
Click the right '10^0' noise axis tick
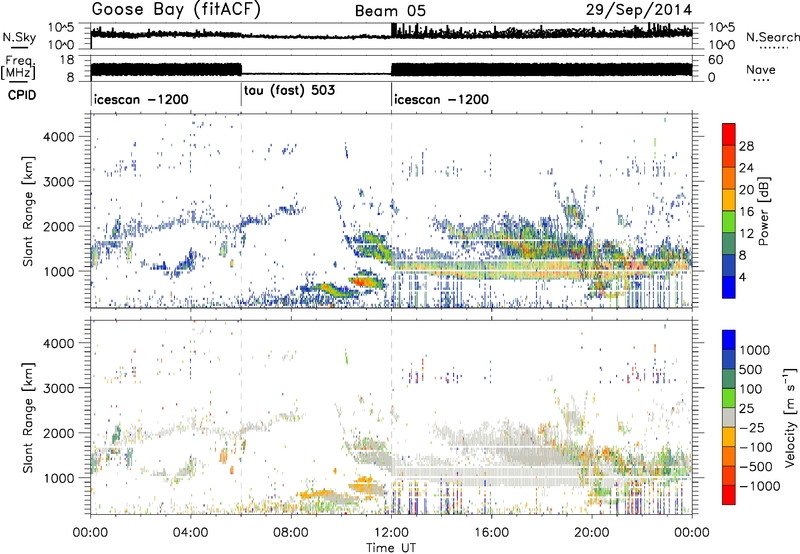point(722,45)
